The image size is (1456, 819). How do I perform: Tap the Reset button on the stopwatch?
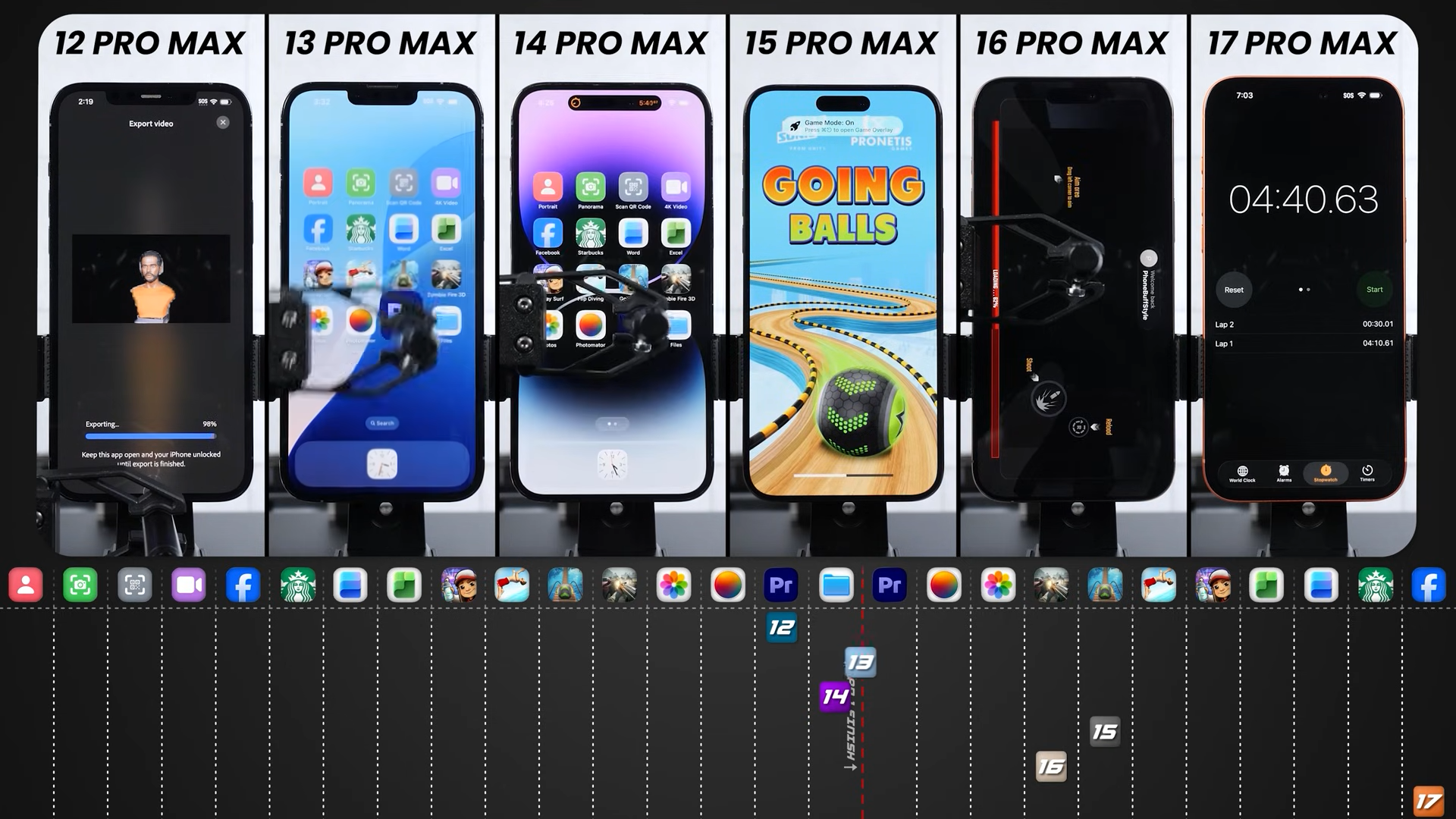point(1234,289)
